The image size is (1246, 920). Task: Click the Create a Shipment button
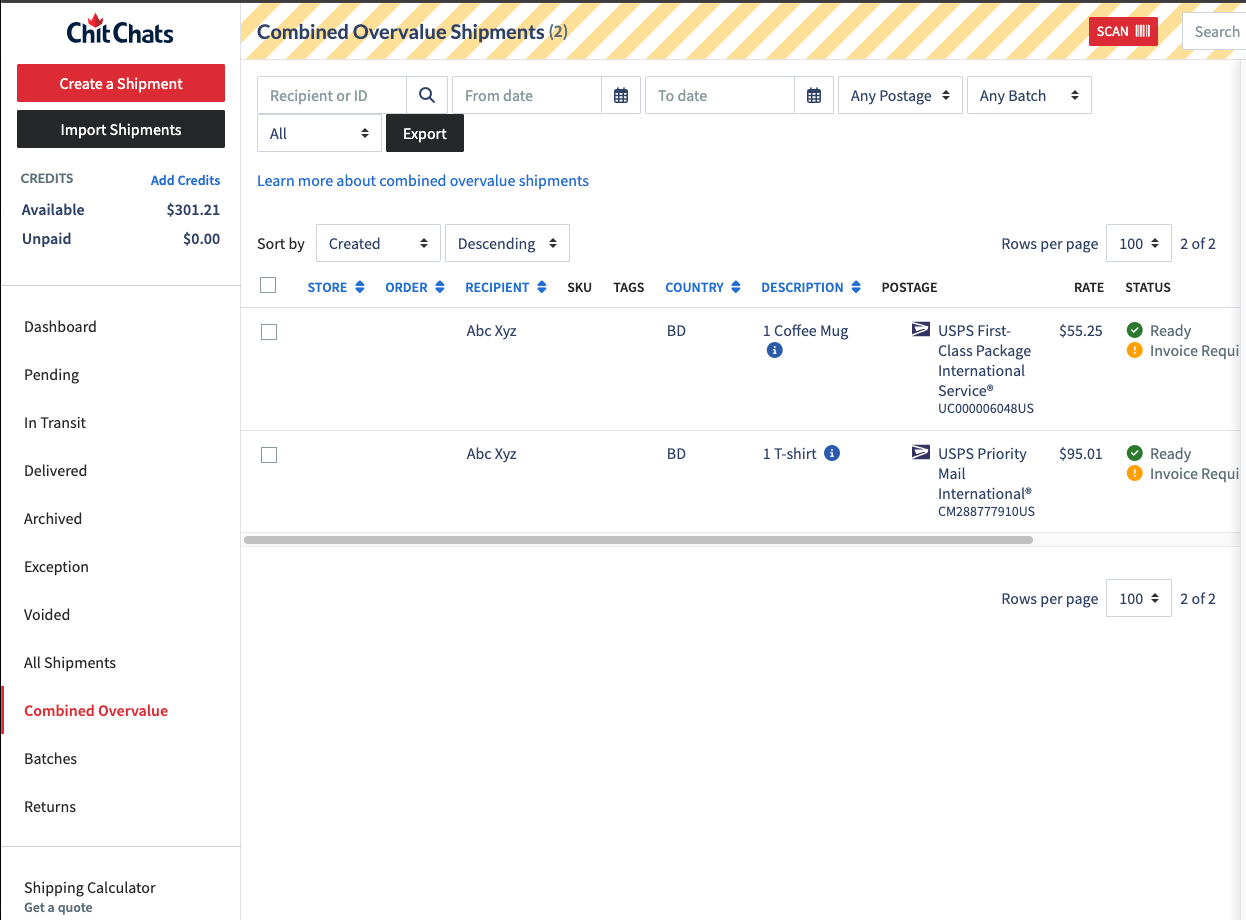121,83
